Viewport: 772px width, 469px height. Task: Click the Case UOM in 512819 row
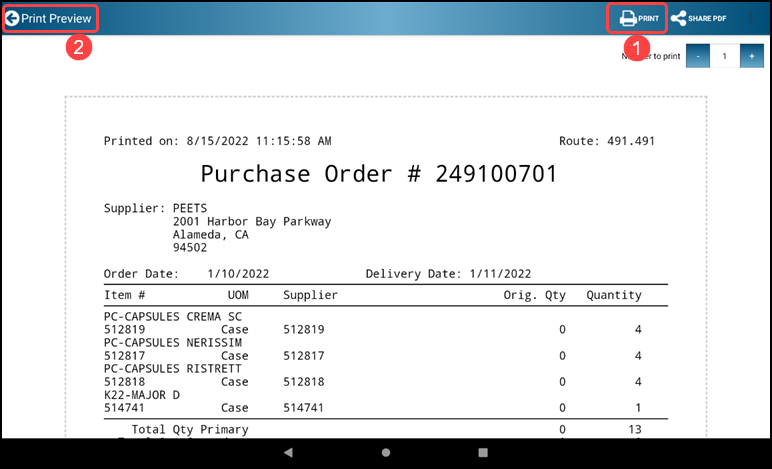pos(235,329)
